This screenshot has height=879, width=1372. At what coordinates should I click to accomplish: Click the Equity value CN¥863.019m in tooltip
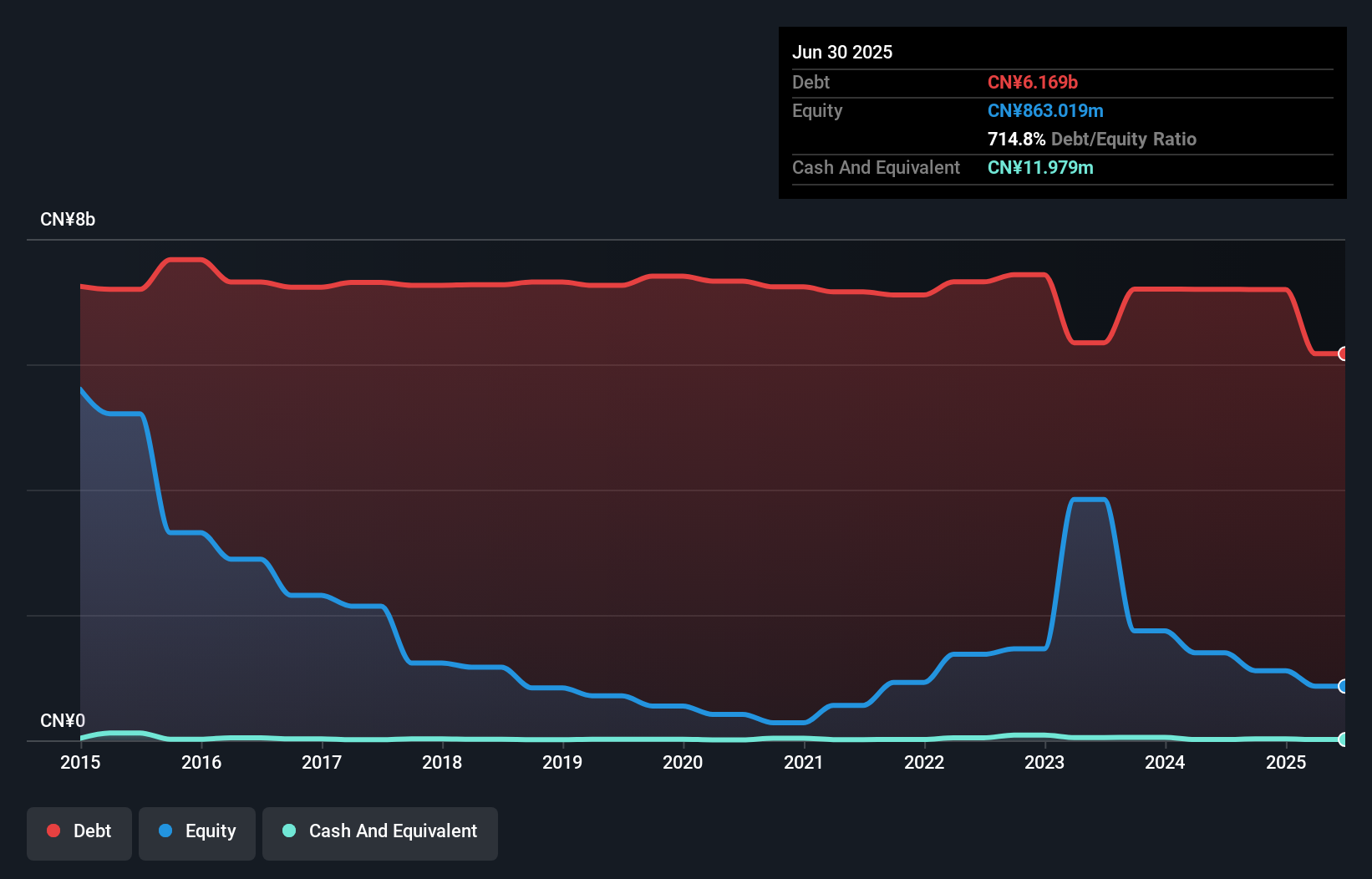click(x=1045, y=110)
